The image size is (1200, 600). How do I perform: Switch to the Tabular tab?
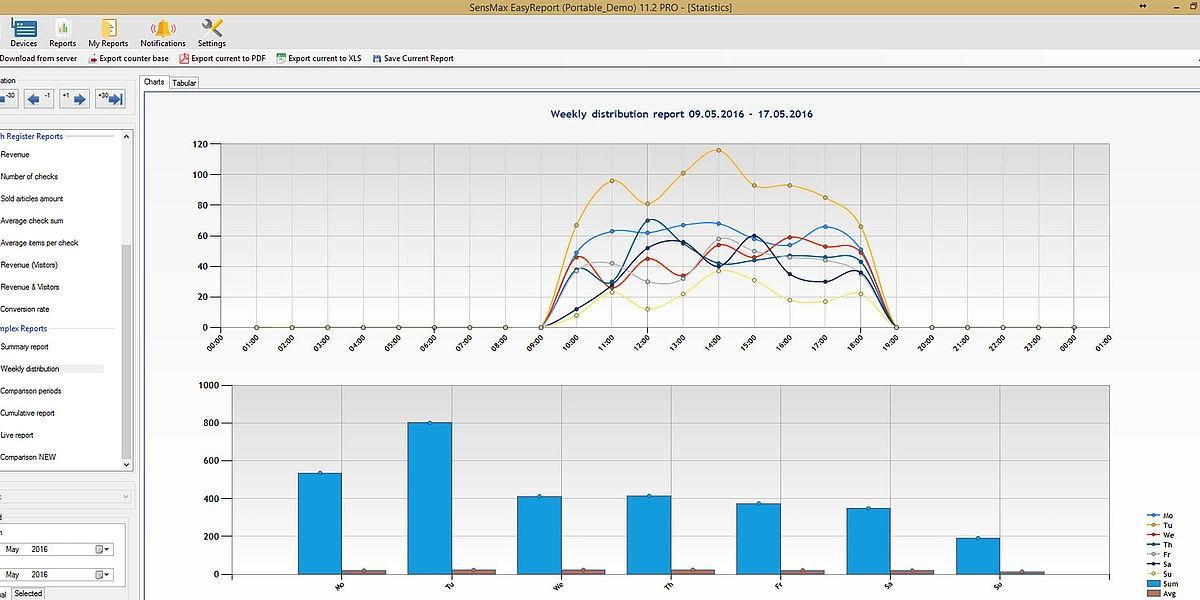pyautogui.click(x=184, y=83)
